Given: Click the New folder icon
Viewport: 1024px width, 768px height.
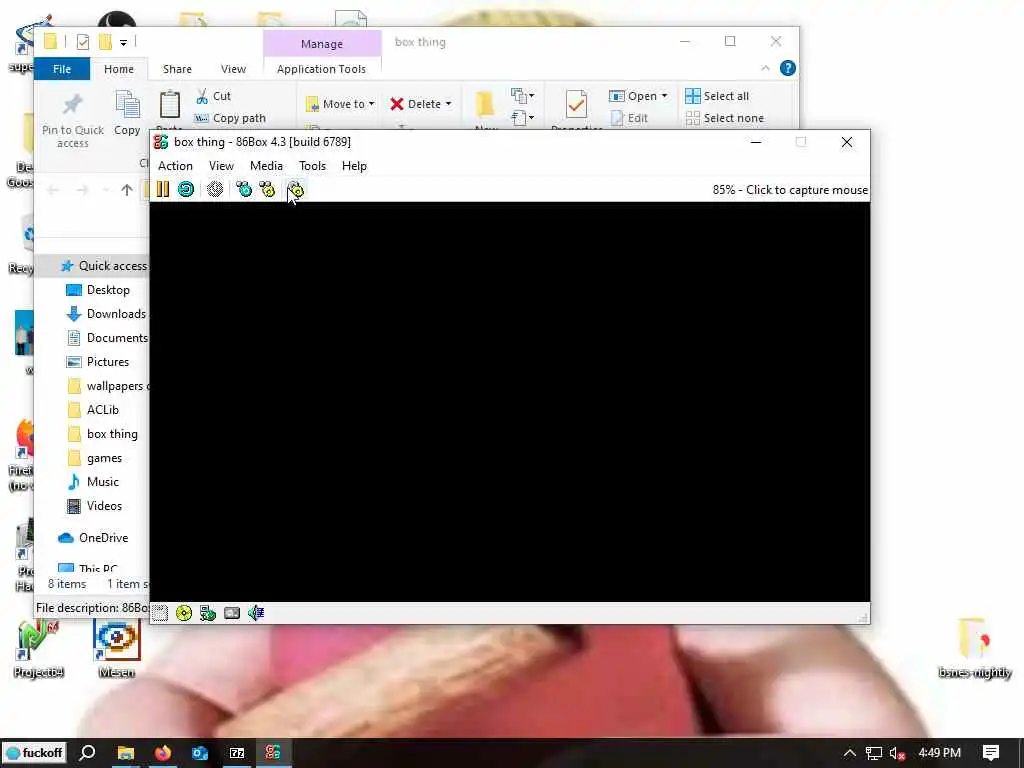Looking at the screenshot, I should pos(485,104).
